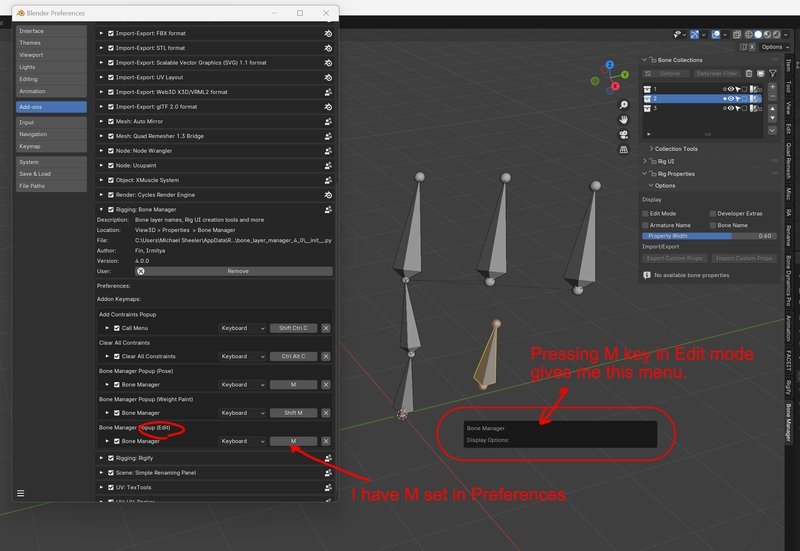Remove the Call Menu keymap with X
Screen dimensions: 800x551
point(326,328)
